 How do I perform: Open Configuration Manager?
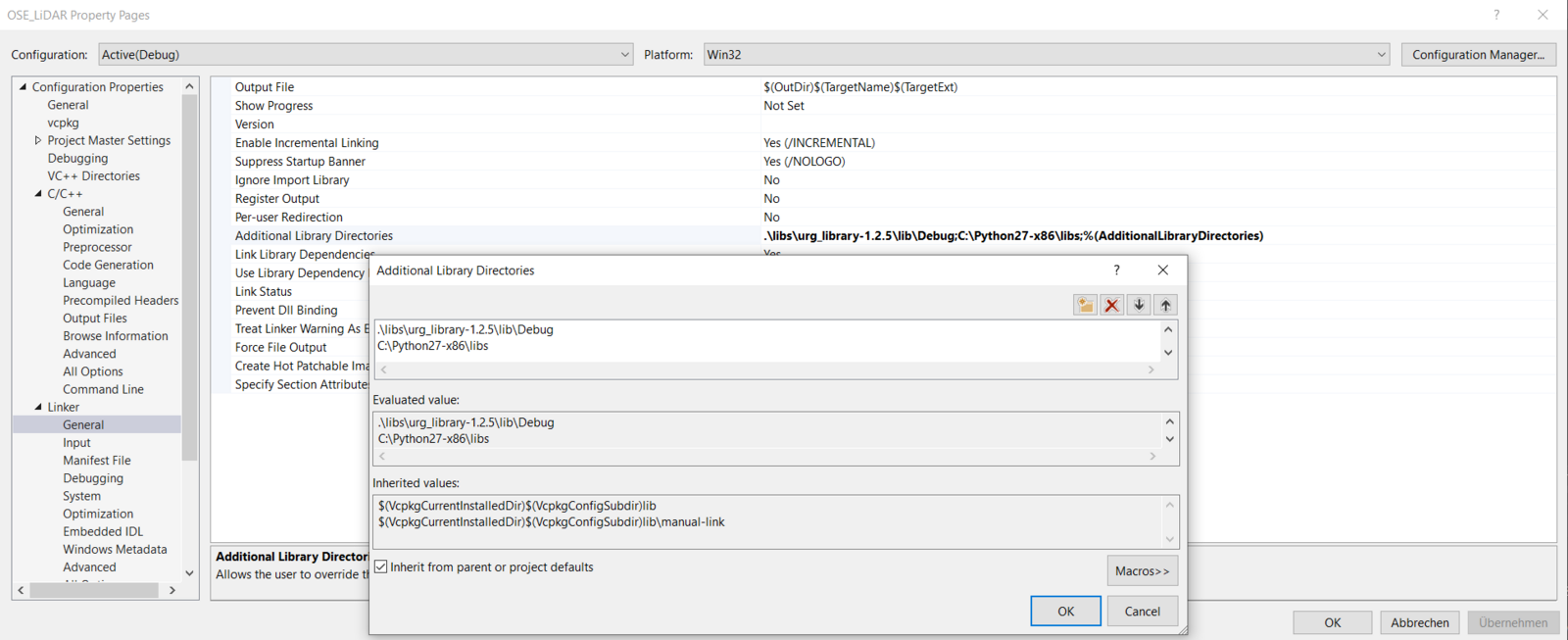click(1478, 55)
